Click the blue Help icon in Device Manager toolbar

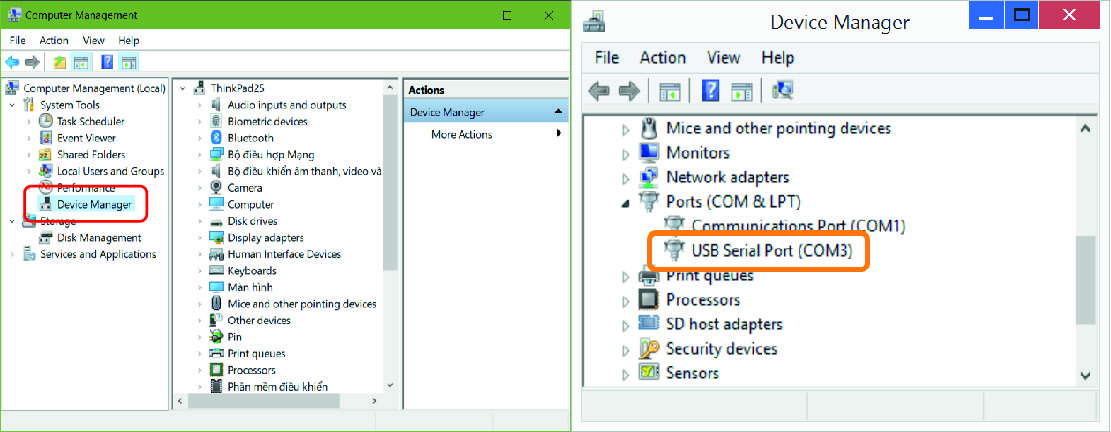click(x=711, y=91)
